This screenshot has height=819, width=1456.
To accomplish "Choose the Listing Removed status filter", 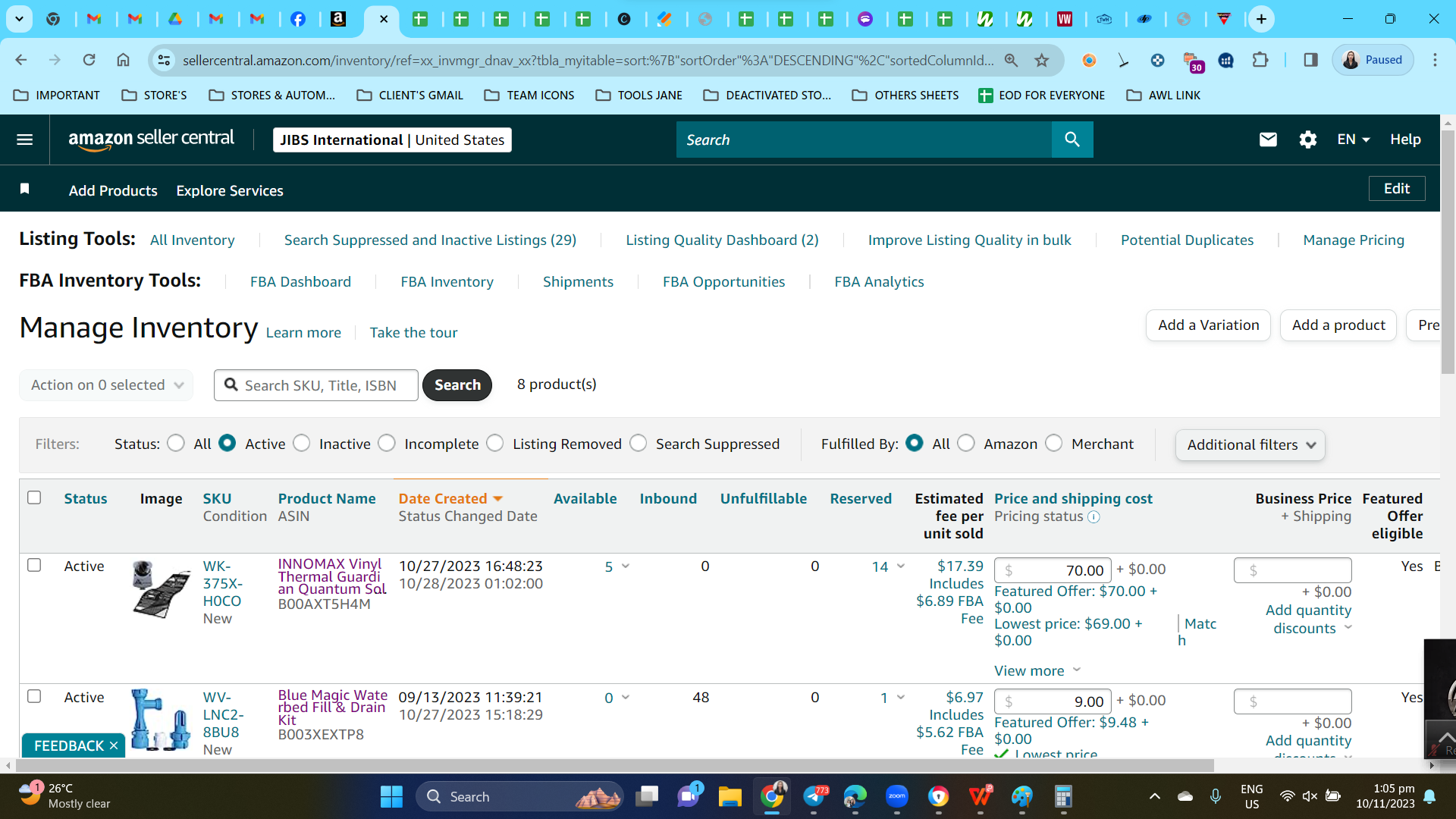I will click(x=494, y=443).
